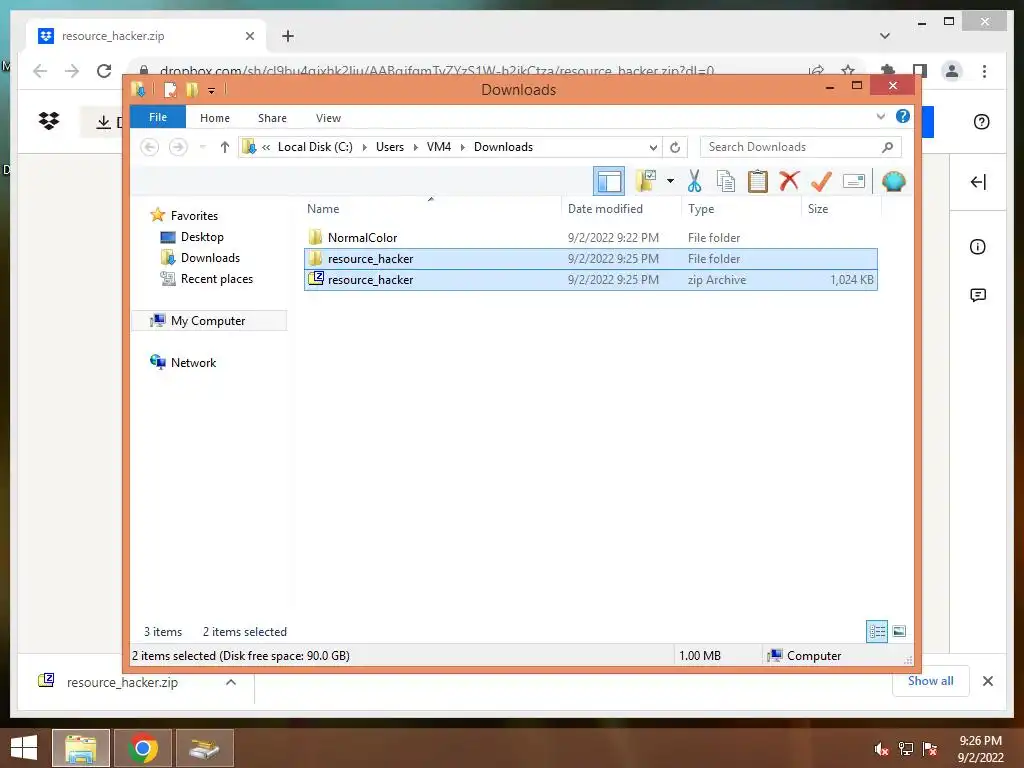Click Users breadcrumb in address bar
The image size is (1024, 768).
pos(390,147)
